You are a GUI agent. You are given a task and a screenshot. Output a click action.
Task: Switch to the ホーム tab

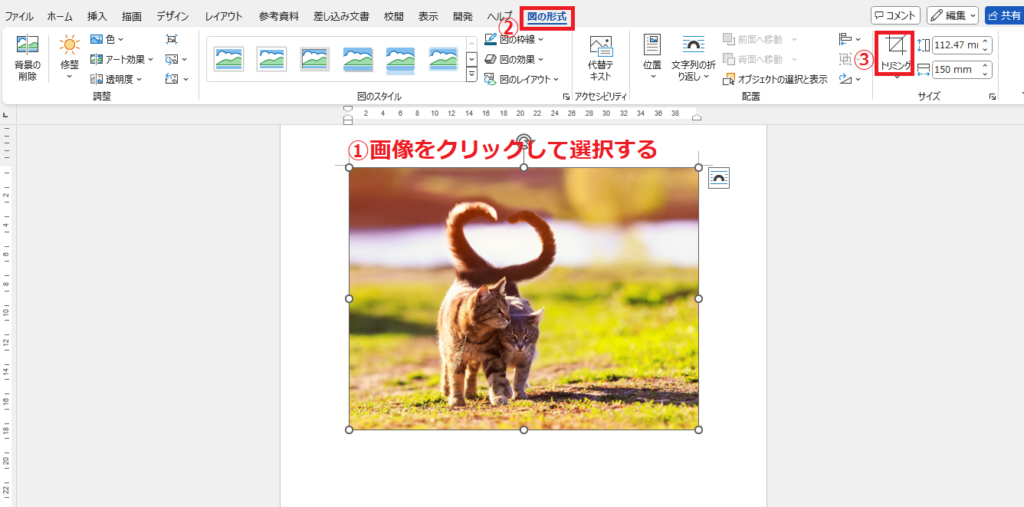click(x=60, y=16)
